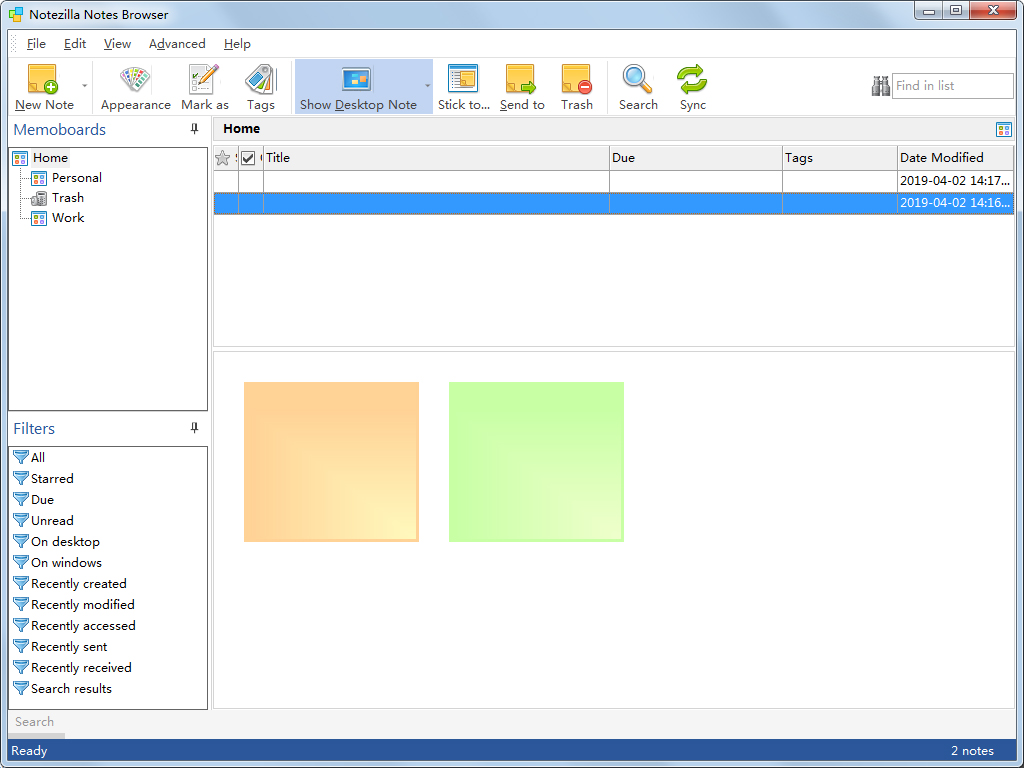
Task: Open the New Note dropdown arrow
Action: [x=86, y=86]
